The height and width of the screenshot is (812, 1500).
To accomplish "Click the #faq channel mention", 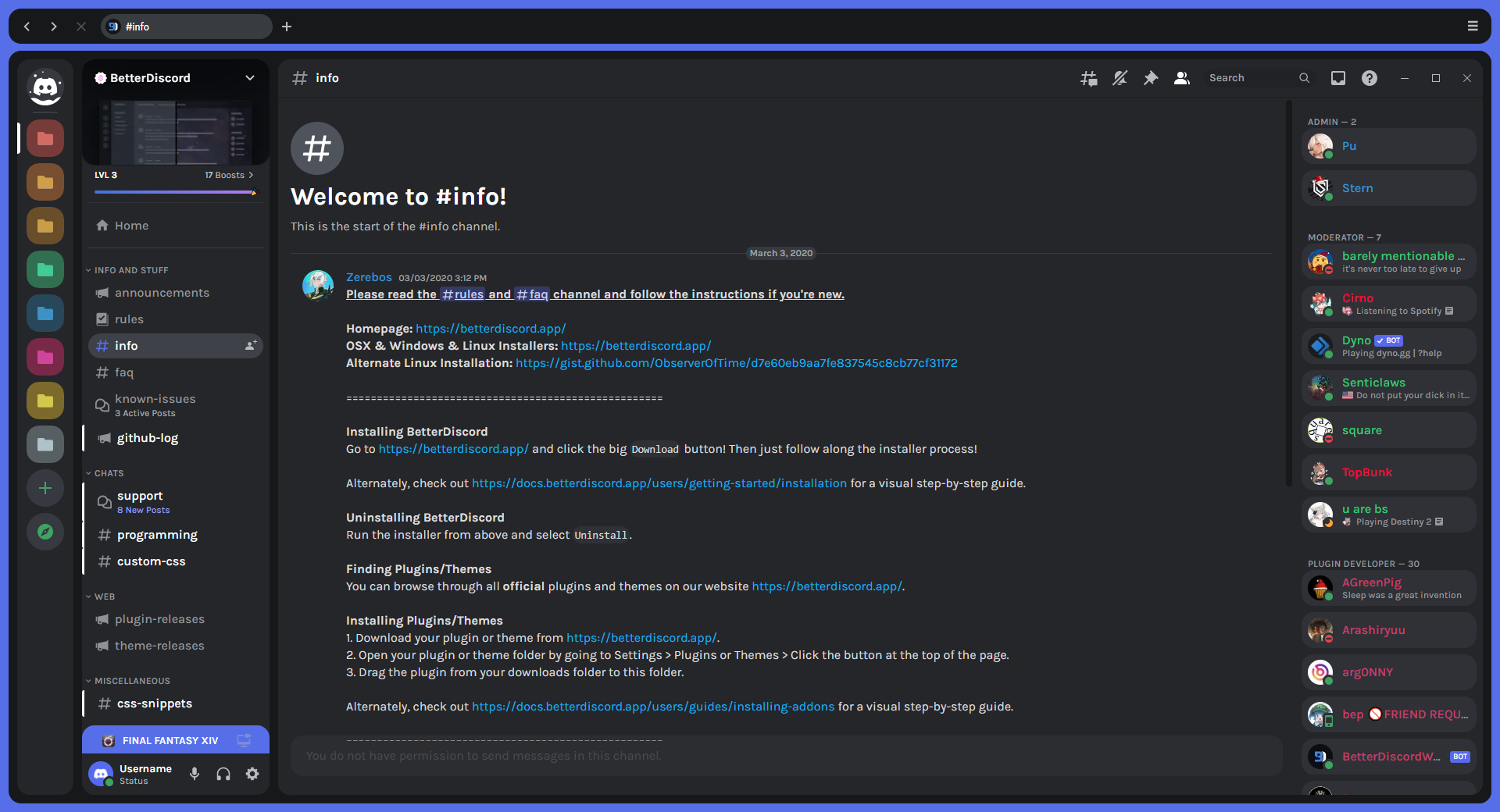I will coord(532,294).
